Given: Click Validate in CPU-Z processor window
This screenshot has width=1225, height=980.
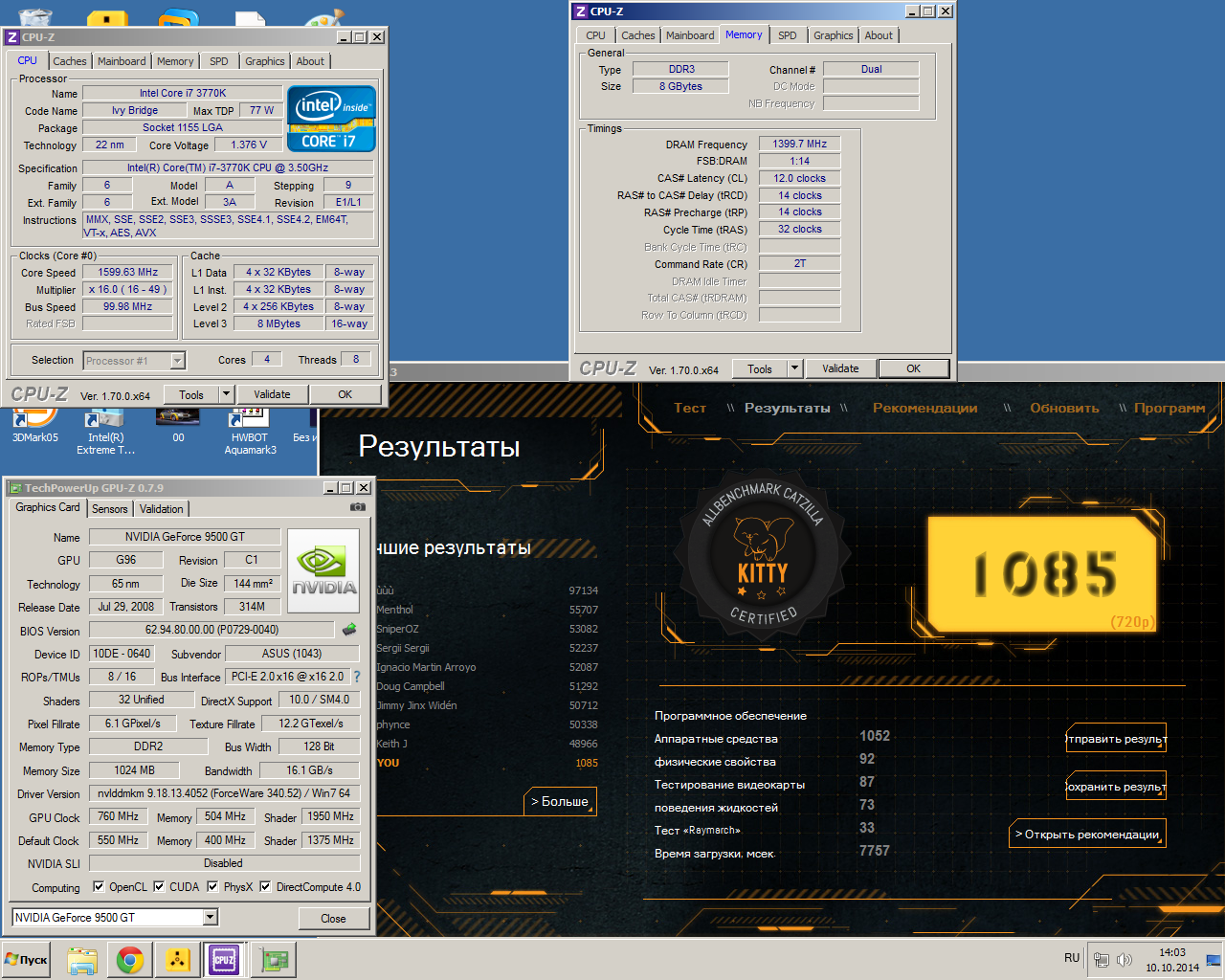Looking at the screenshot, I should (x=272, y=394).
